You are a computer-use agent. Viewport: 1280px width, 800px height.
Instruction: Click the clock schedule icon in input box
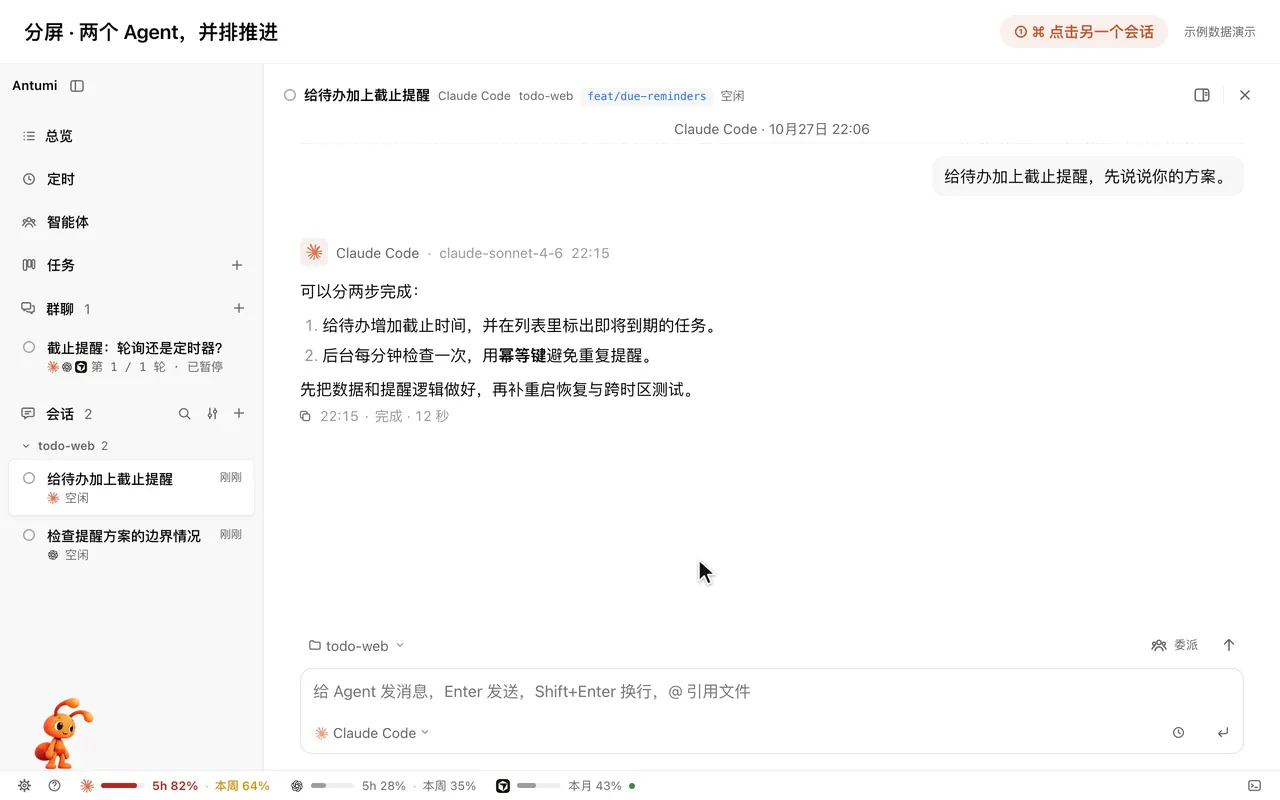pyautogui.click(x=1178, y=733)
